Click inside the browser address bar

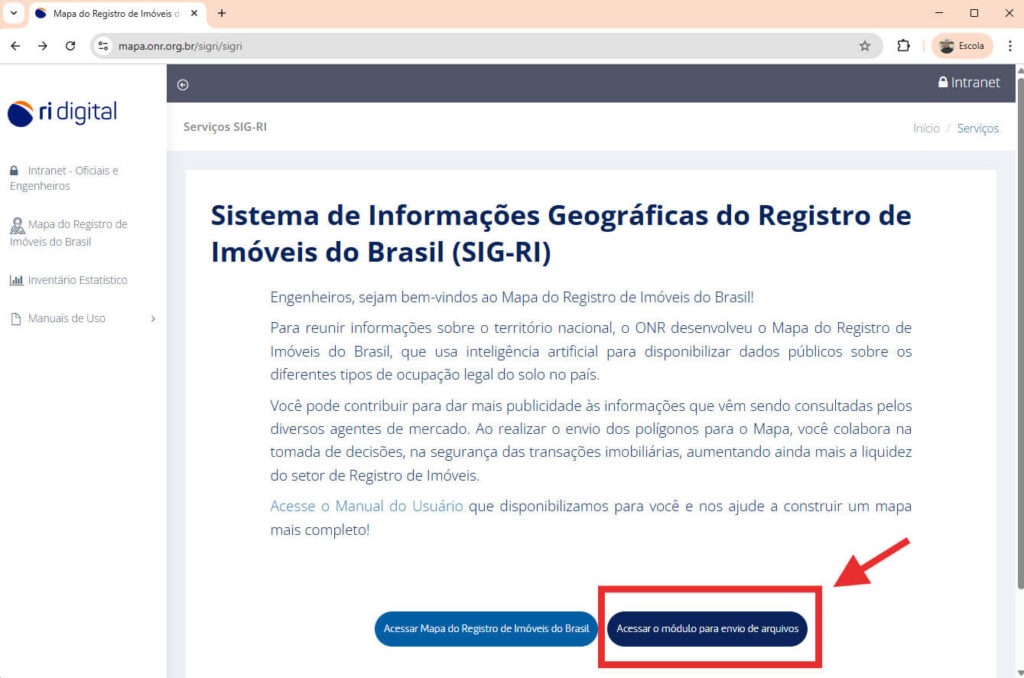click(x=300, y=45)
